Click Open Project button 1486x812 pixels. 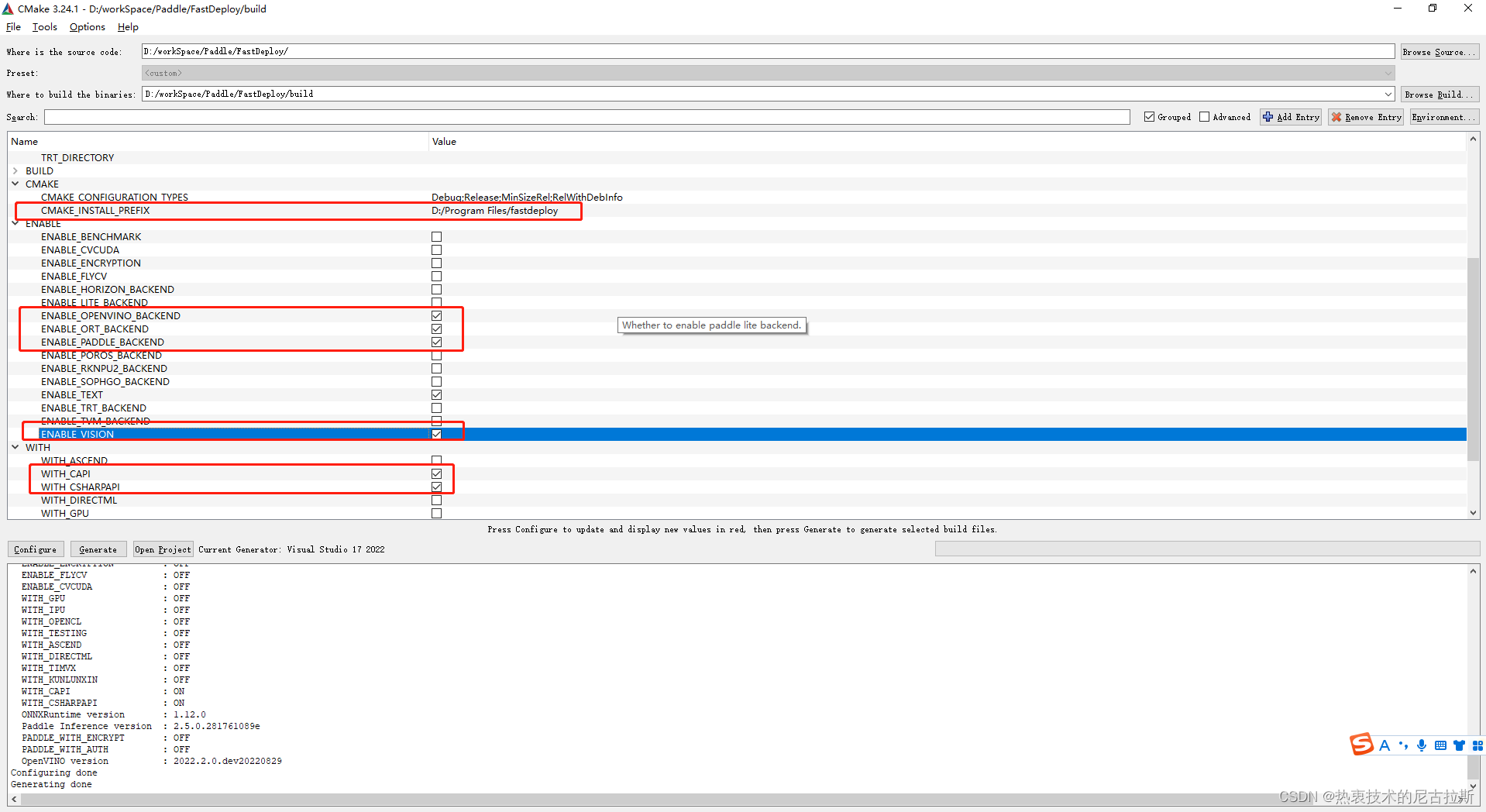163,549
